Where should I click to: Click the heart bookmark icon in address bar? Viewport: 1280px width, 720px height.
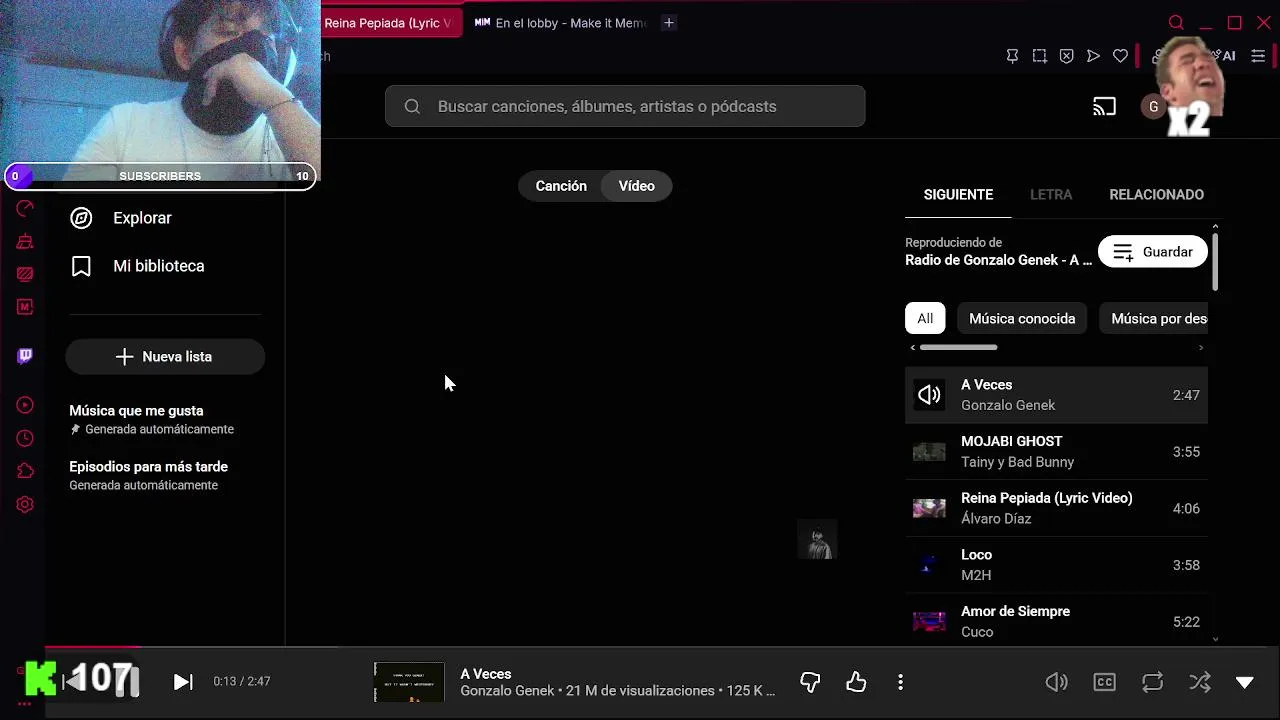[1121, 56]
